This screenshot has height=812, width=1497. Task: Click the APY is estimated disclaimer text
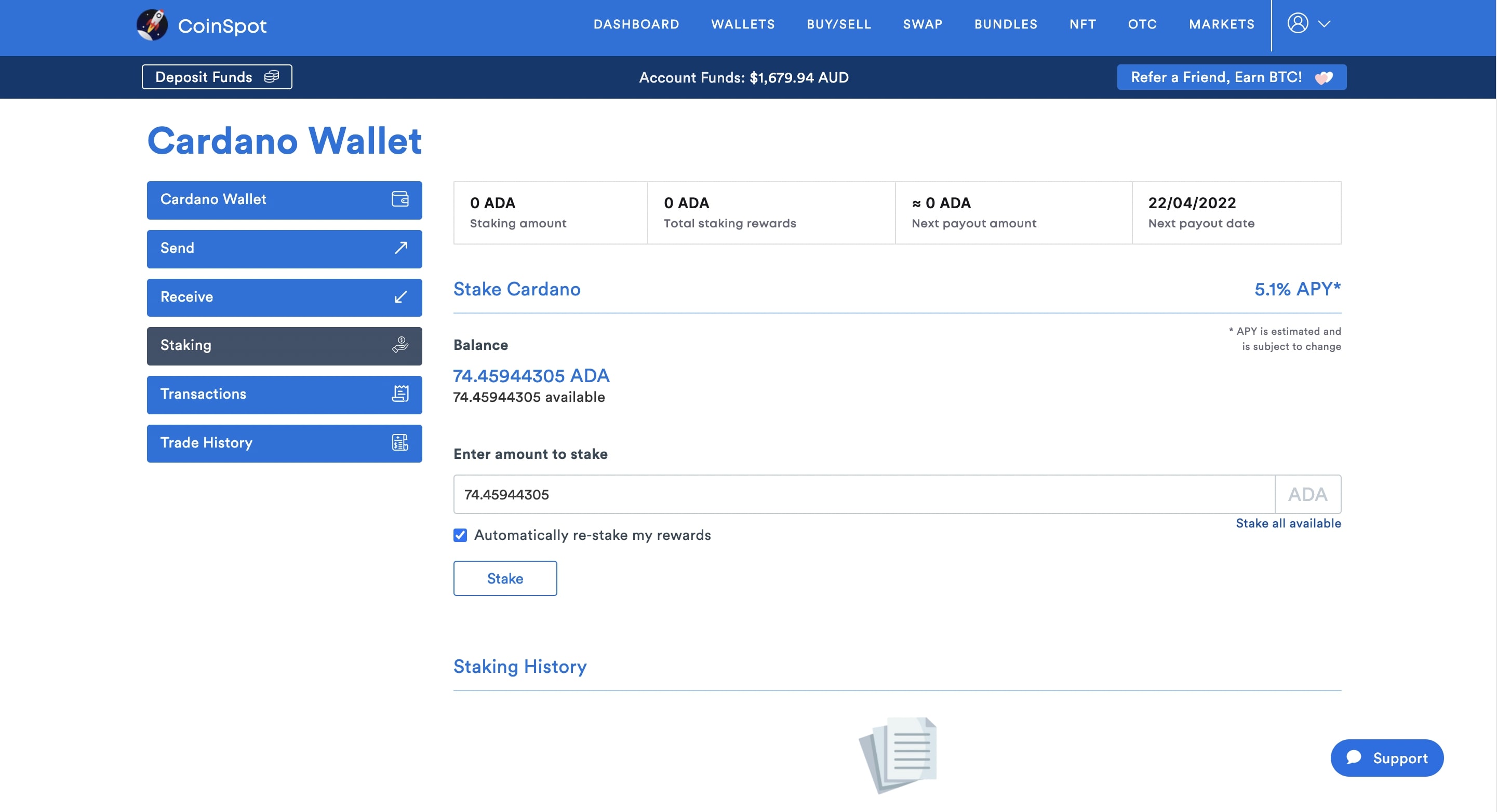click(x=1285, y=339)
